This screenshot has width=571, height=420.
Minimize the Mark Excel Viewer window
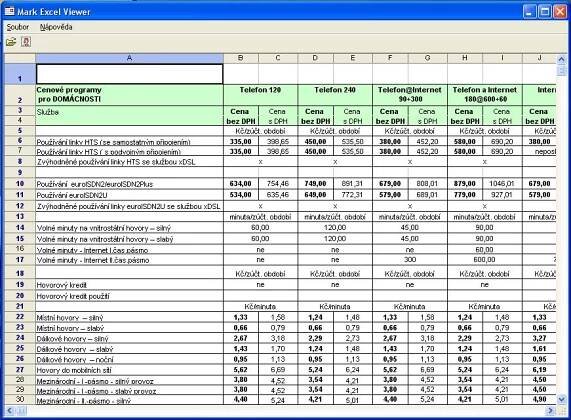[x=529, y=12]
